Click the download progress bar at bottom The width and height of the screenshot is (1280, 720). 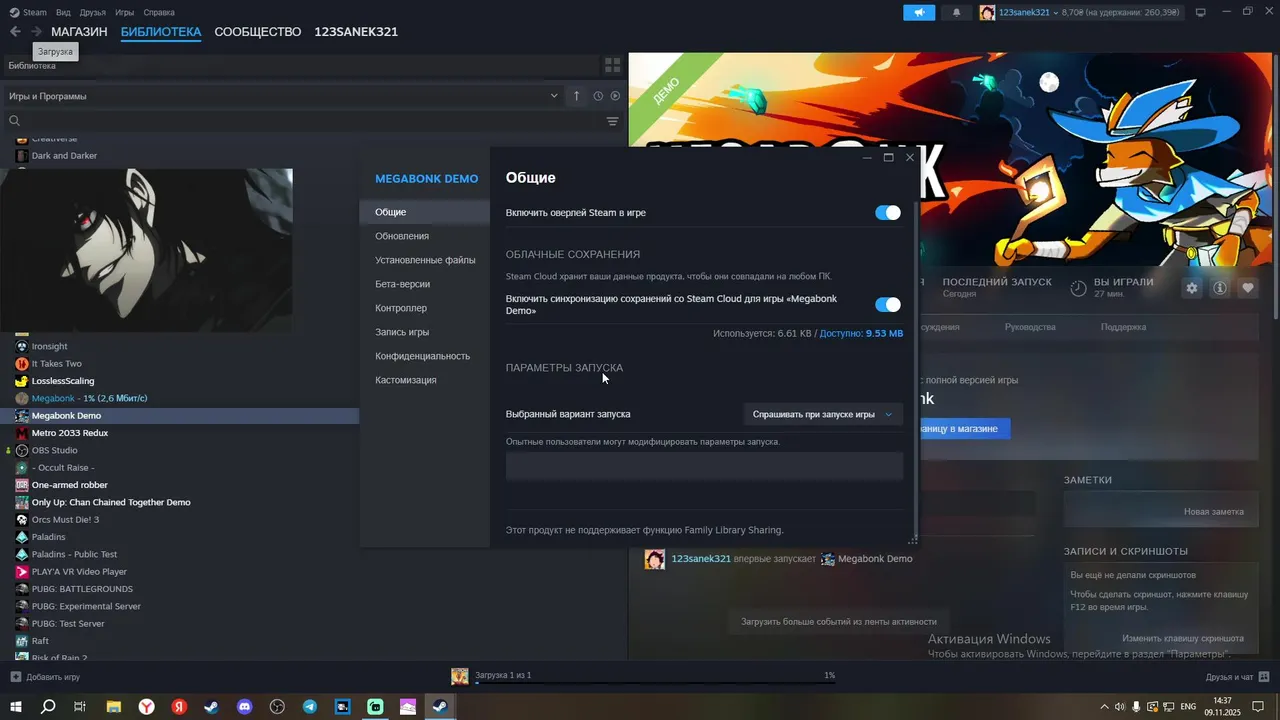click(655, 682)
